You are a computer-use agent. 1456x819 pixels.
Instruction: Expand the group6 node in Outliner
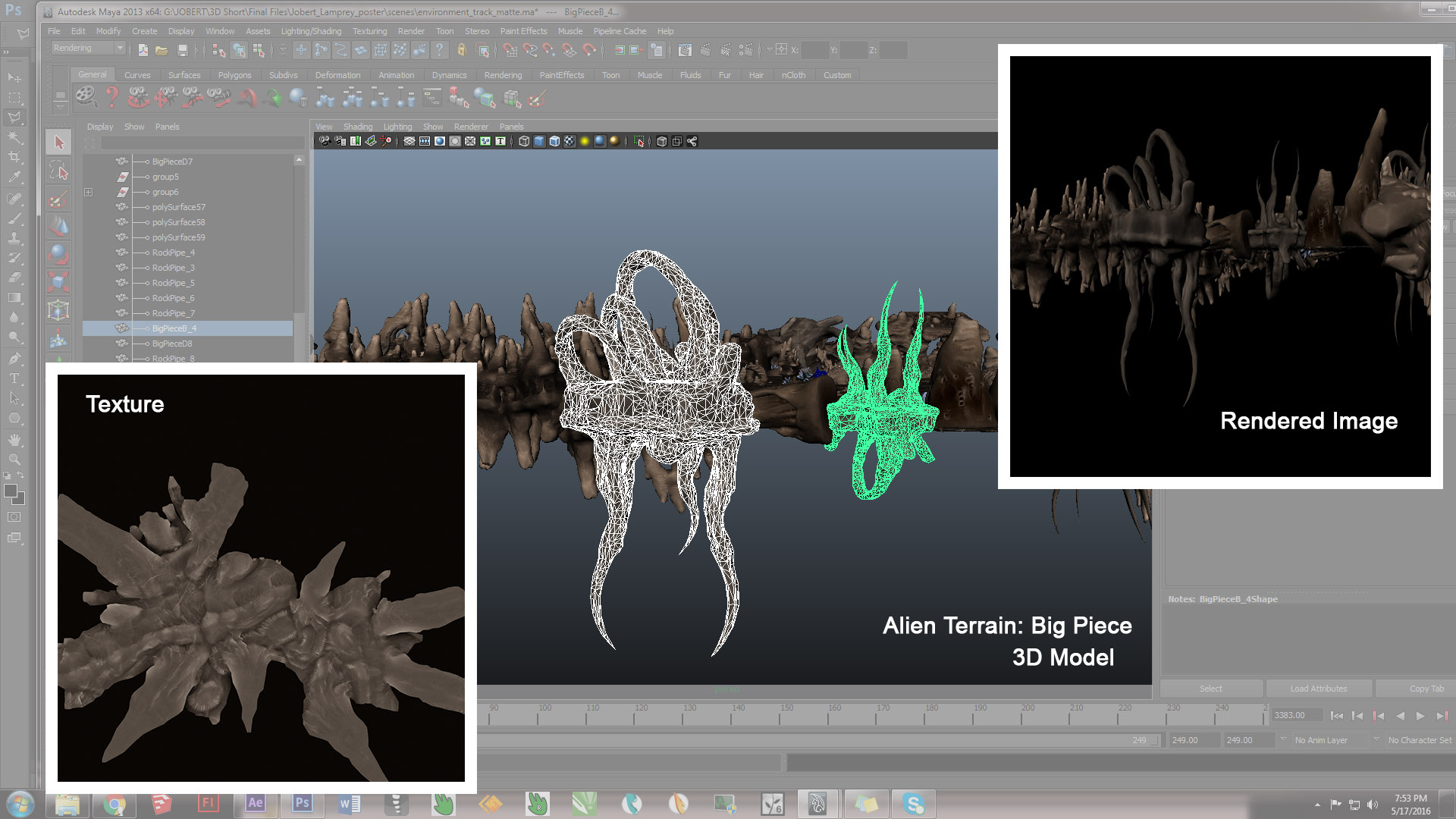tap(89, 192)
